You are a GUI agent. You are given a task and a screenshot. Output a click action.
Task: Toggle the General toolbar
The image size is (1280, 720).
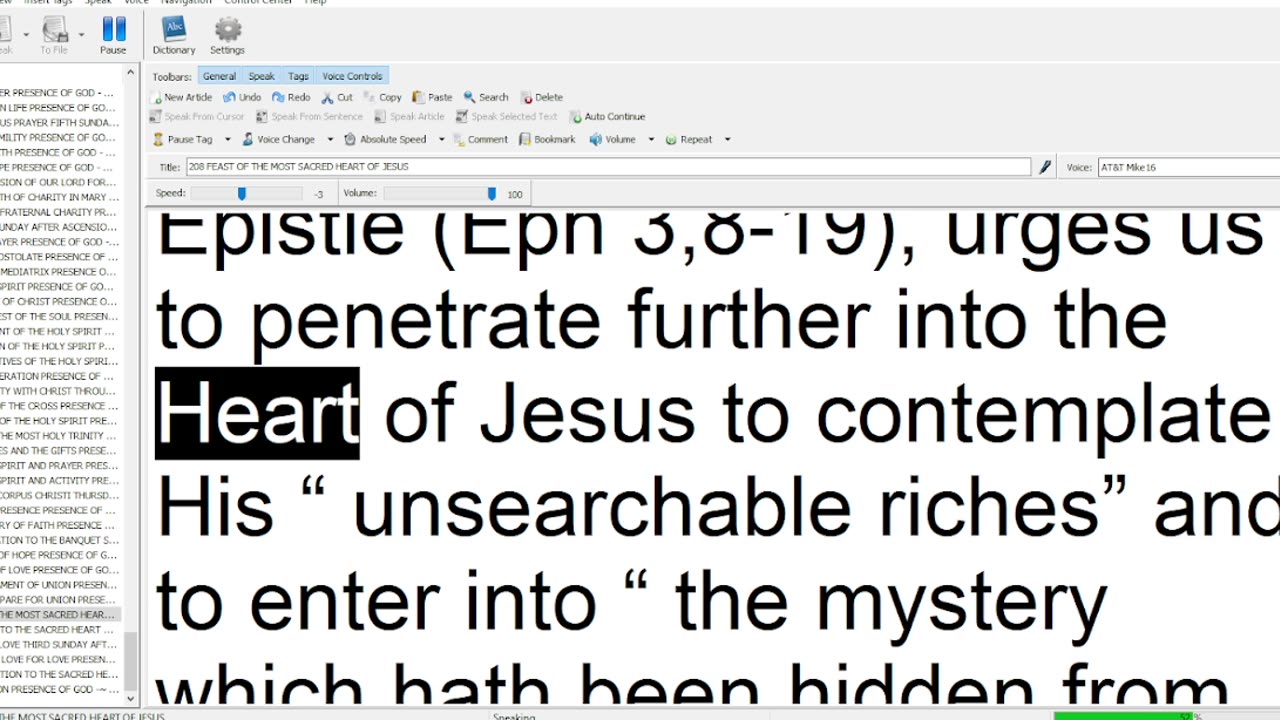click(x=219, y=76)
